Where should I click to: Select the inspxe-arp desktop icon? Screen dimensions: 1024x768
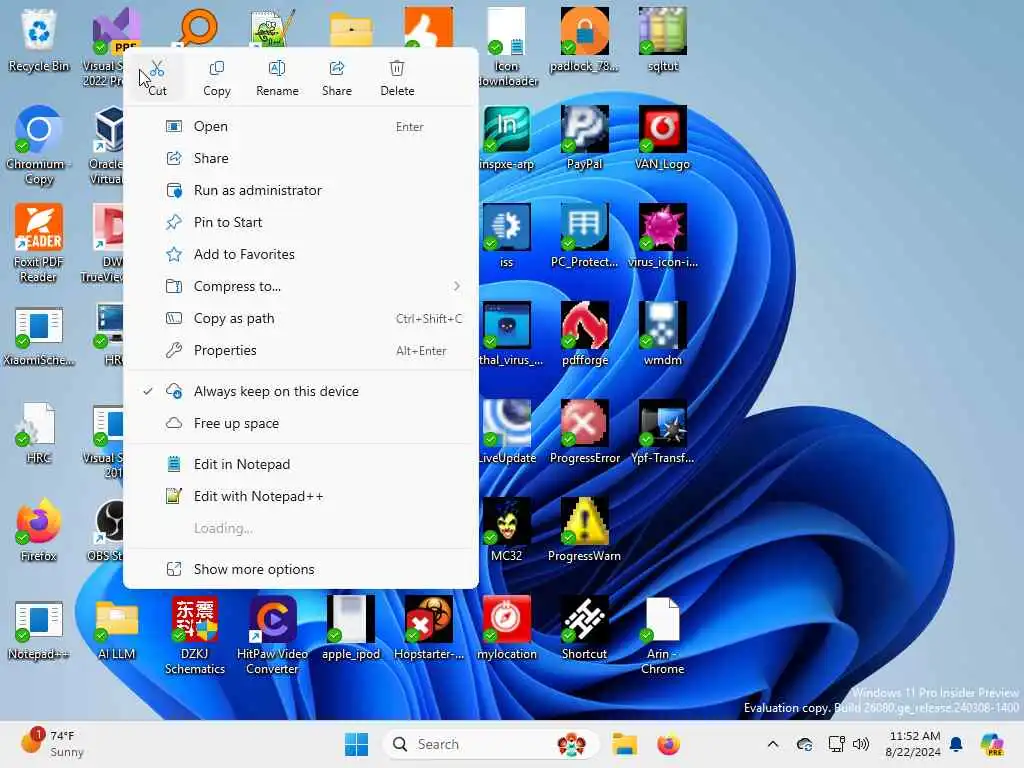(x=507, y=138)
